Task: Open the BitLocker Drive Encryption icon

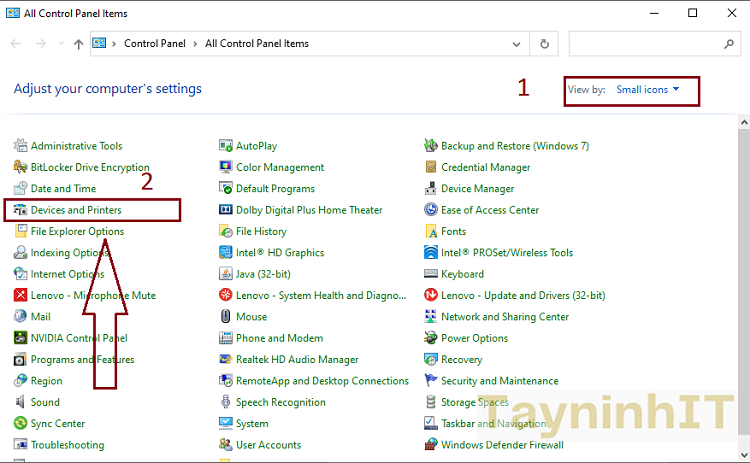Action: [20, 168]
